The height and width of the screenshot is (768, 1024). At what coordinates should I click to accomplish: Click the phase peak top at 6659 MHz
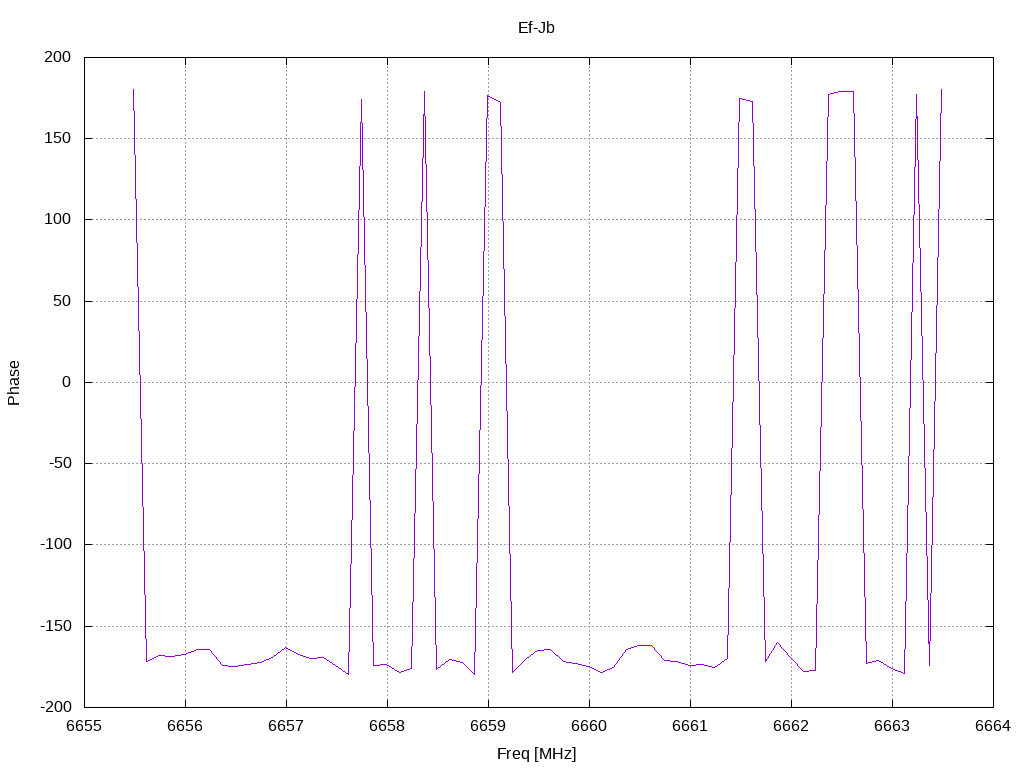[x=494, y=99]
